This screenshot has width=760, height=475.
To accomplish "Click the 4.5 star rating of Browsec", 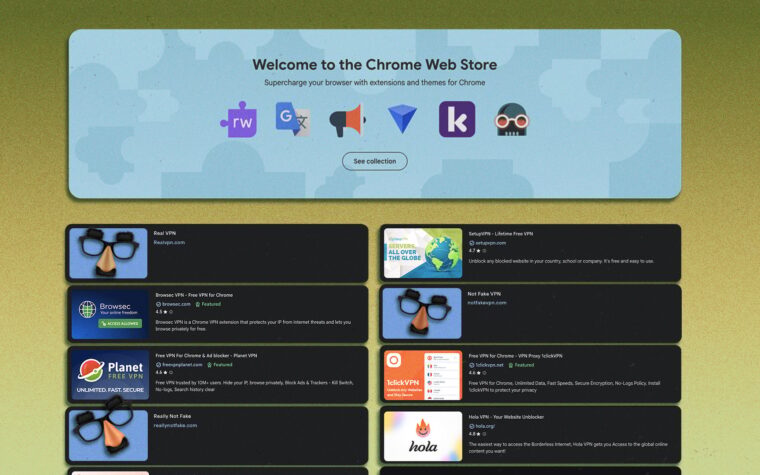I will click(x=164, y=312).
